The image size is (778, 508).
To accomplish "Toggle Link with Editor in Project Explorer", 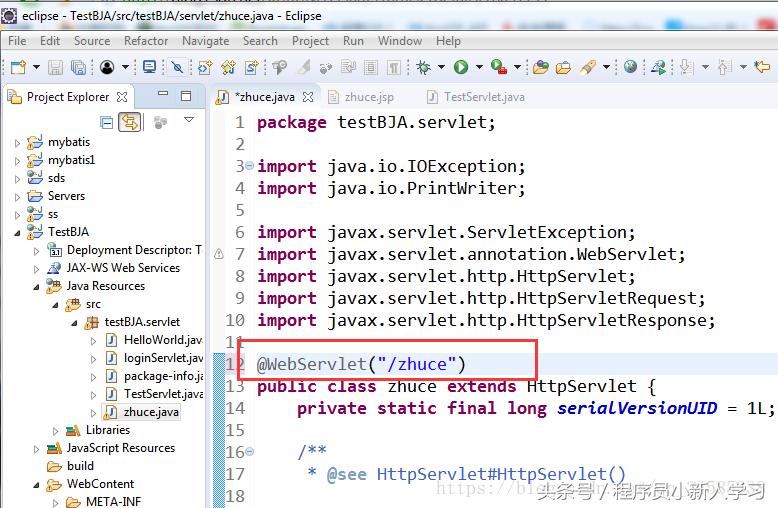I will [x=130, y=122].
